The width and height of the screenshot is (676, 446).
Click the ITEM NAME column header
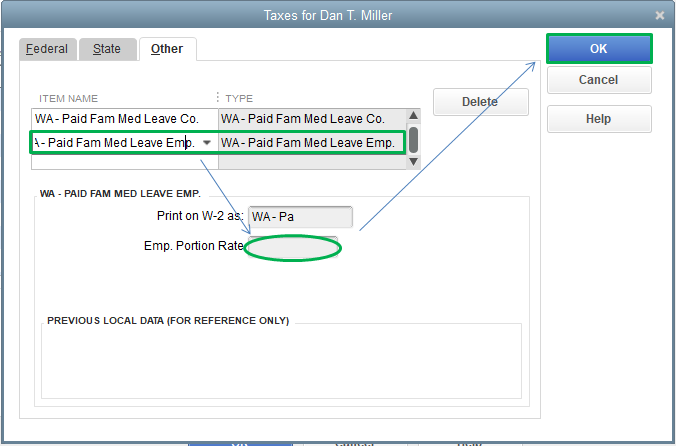pos(69,99)
